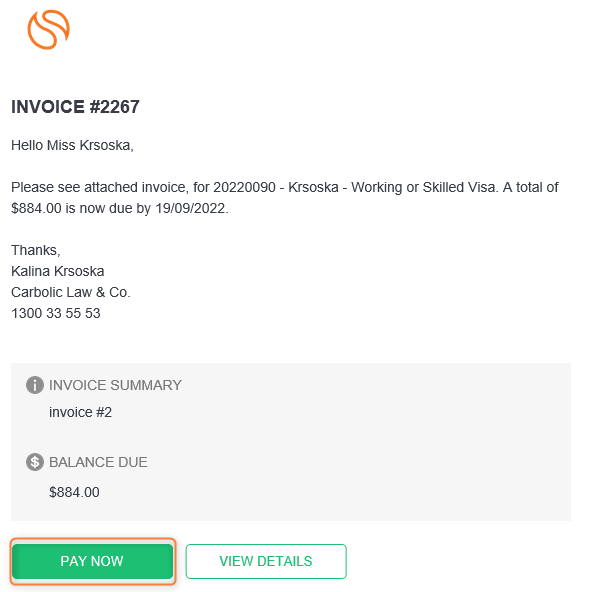Click the matter number 20220090
The width and height of the screenshot is (592, 592).
(x=245, y=187)
